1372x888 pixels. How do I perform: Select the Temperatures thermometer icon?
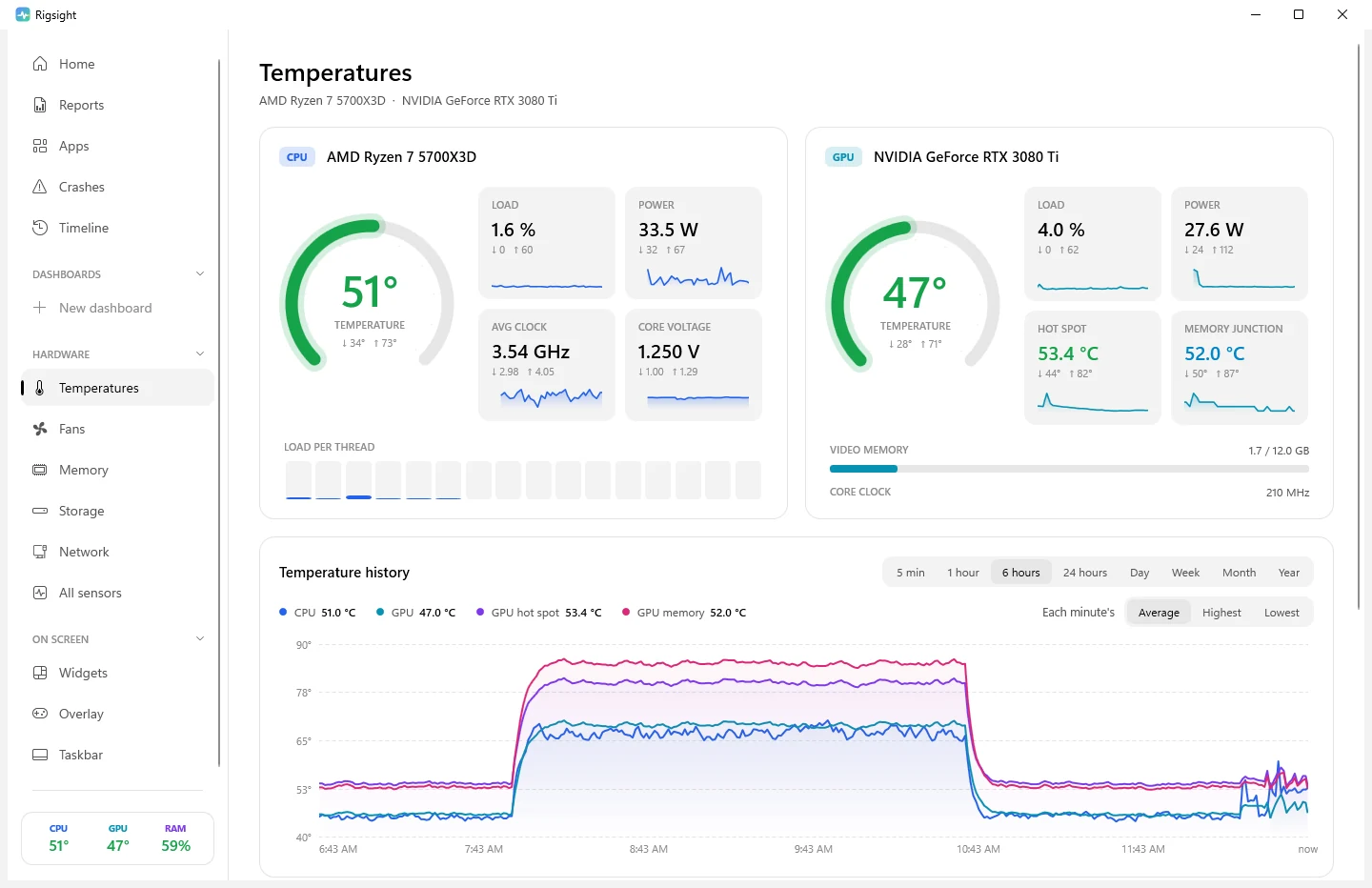[x=40, y=388]
